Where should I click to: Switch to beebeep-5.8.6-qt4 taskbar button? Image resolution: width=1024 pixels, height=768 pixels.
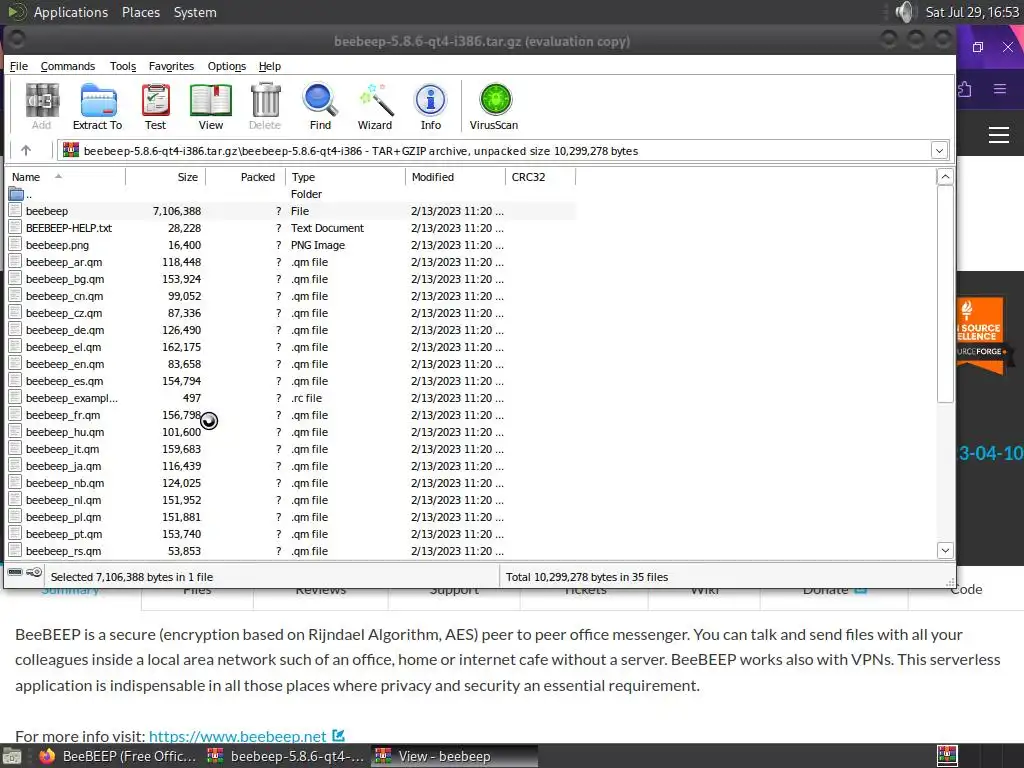(x=286, y=756)
